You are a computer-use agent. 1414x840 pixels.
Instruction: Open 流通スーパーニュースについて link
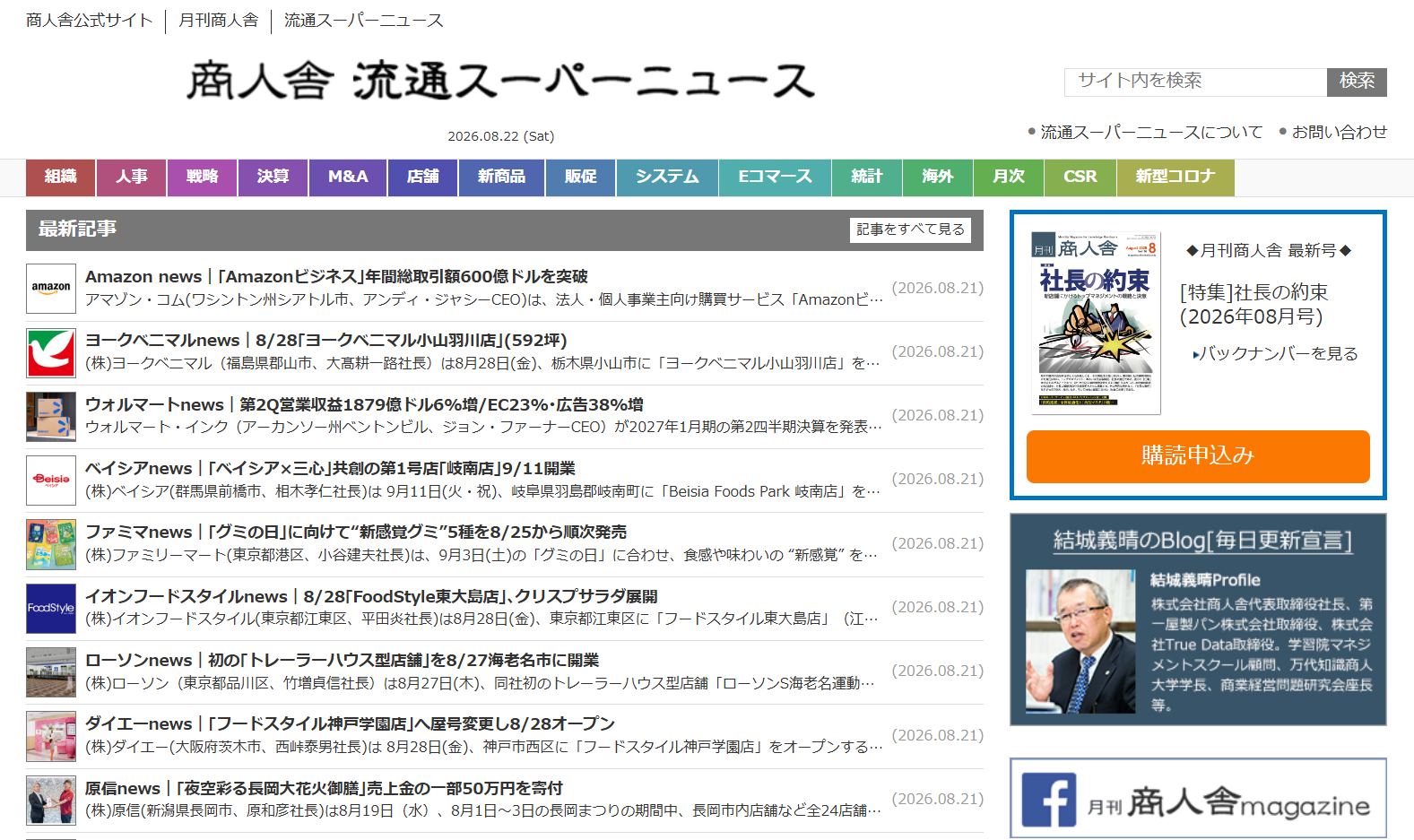pyautogui.click(x=1151, y=133)
